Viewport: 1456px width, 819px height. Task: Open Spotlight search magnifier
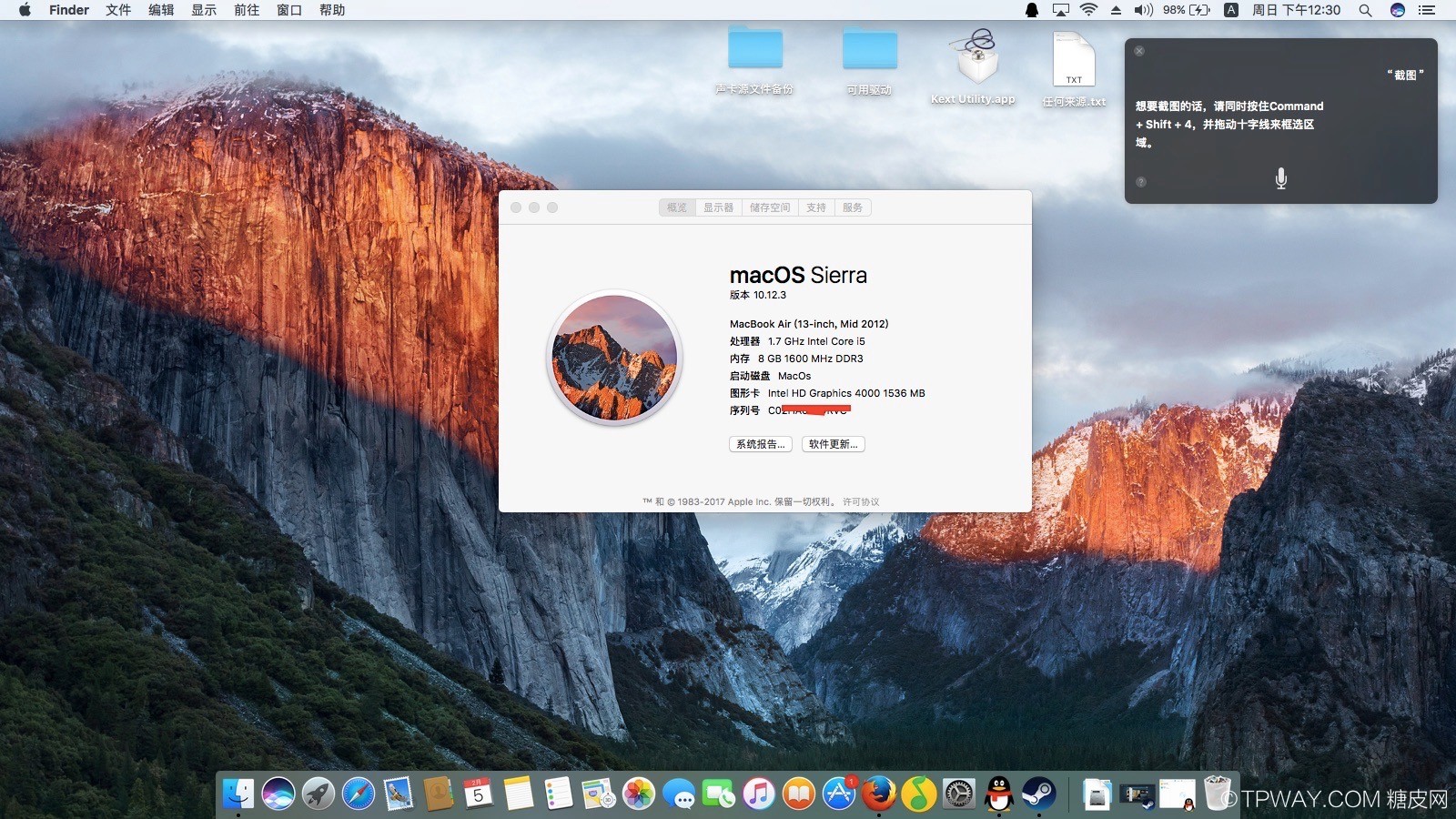[1365, 10]
